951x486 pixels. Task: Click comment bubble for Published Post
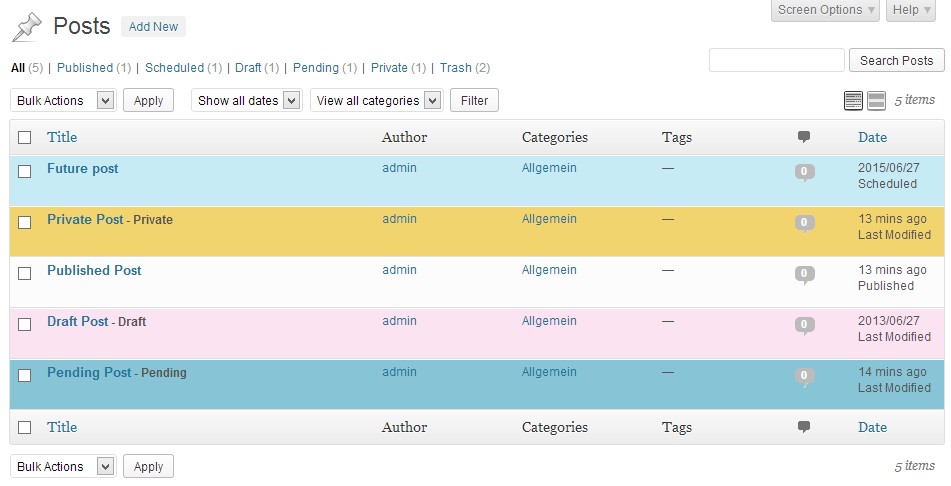point(805,274)
